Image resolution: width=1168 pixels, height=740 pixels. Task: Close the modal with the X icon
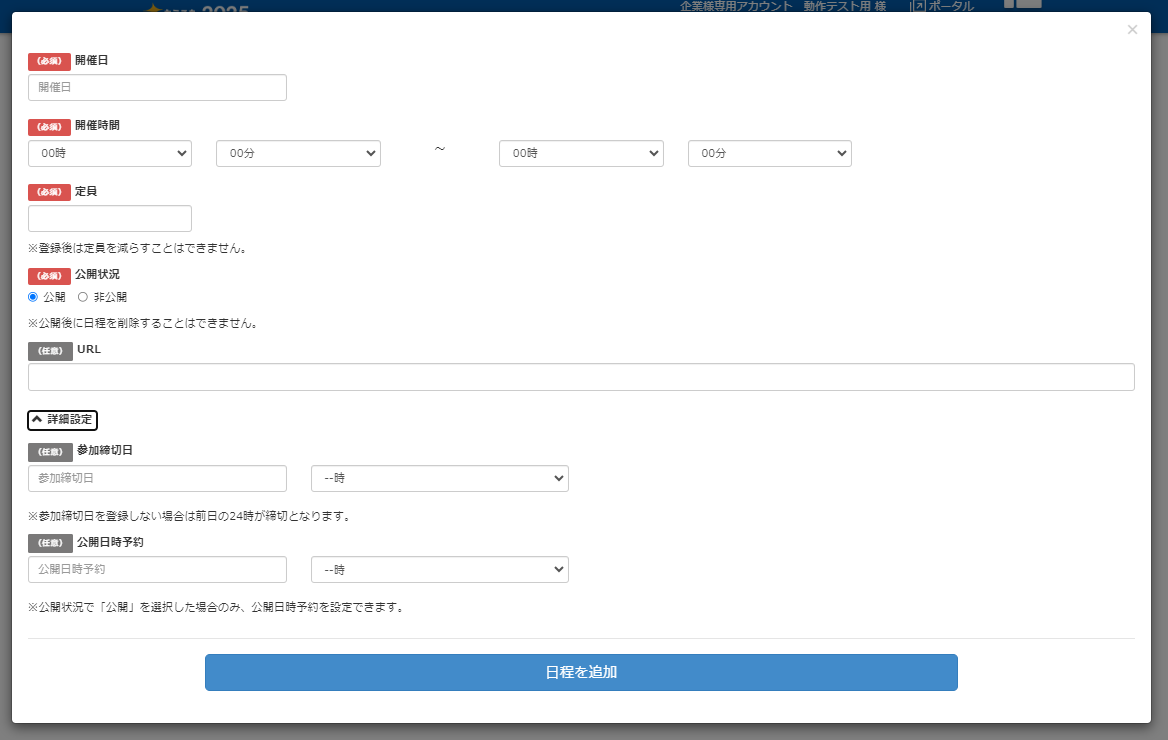(x=1132, y=30)
